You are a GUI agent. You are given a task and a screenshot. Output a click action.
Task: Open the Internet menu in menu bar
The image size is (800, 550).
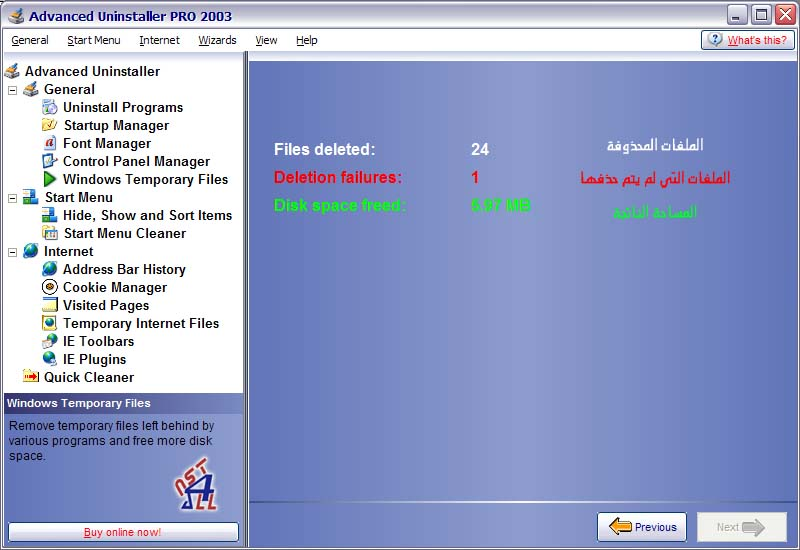pyautogui.click(x=159, y=40)
